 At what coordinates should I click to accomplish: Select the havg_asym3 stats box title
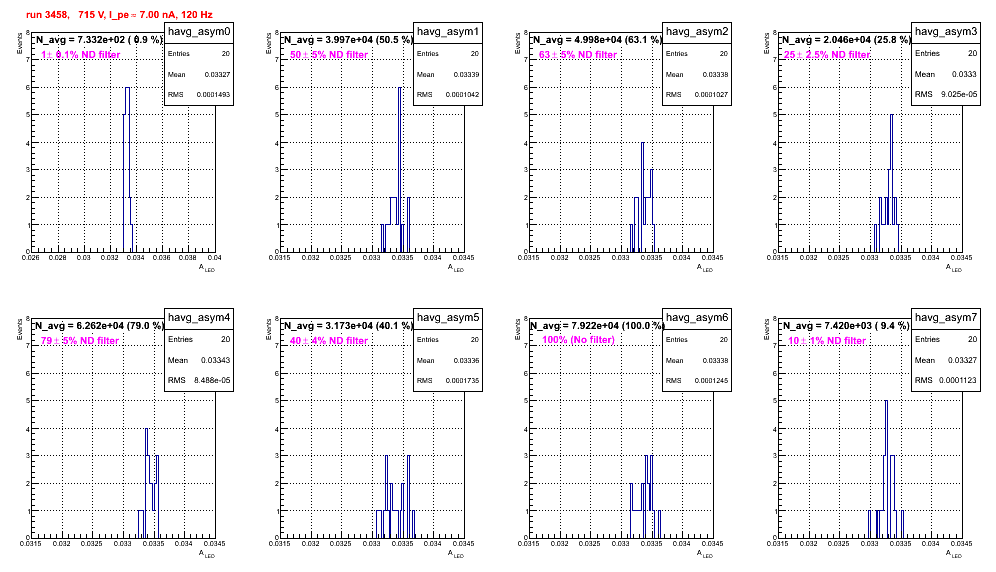click(946, 31)
